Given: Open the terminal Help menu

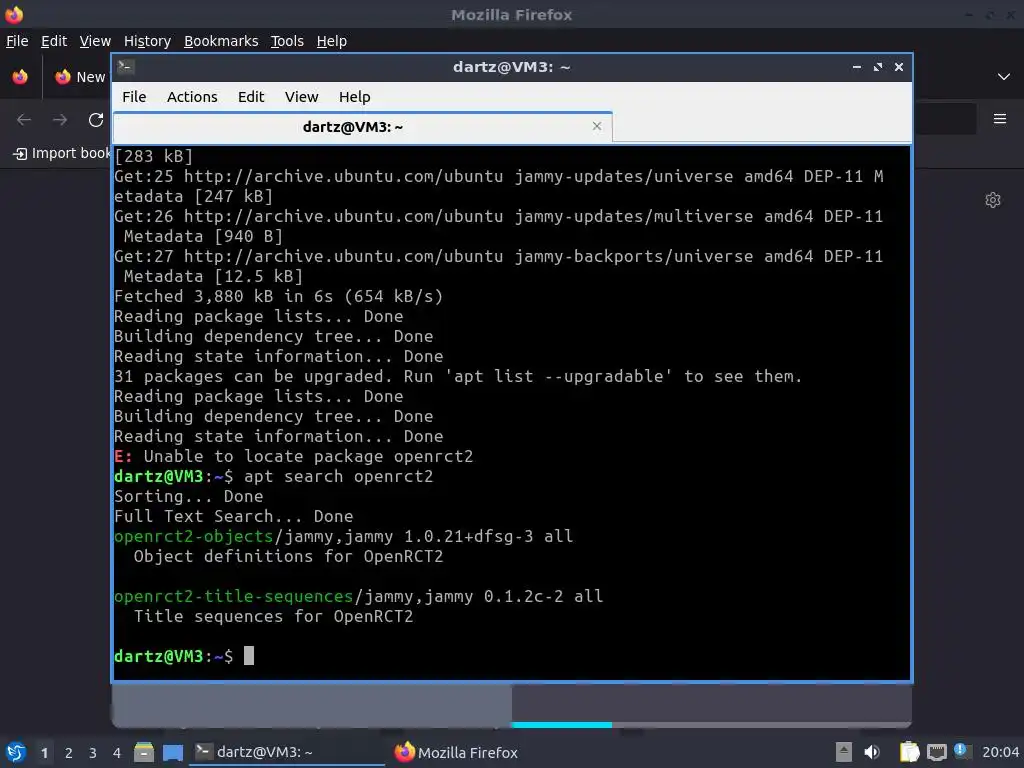Looking at the screenshot, I should click(355, 97).
